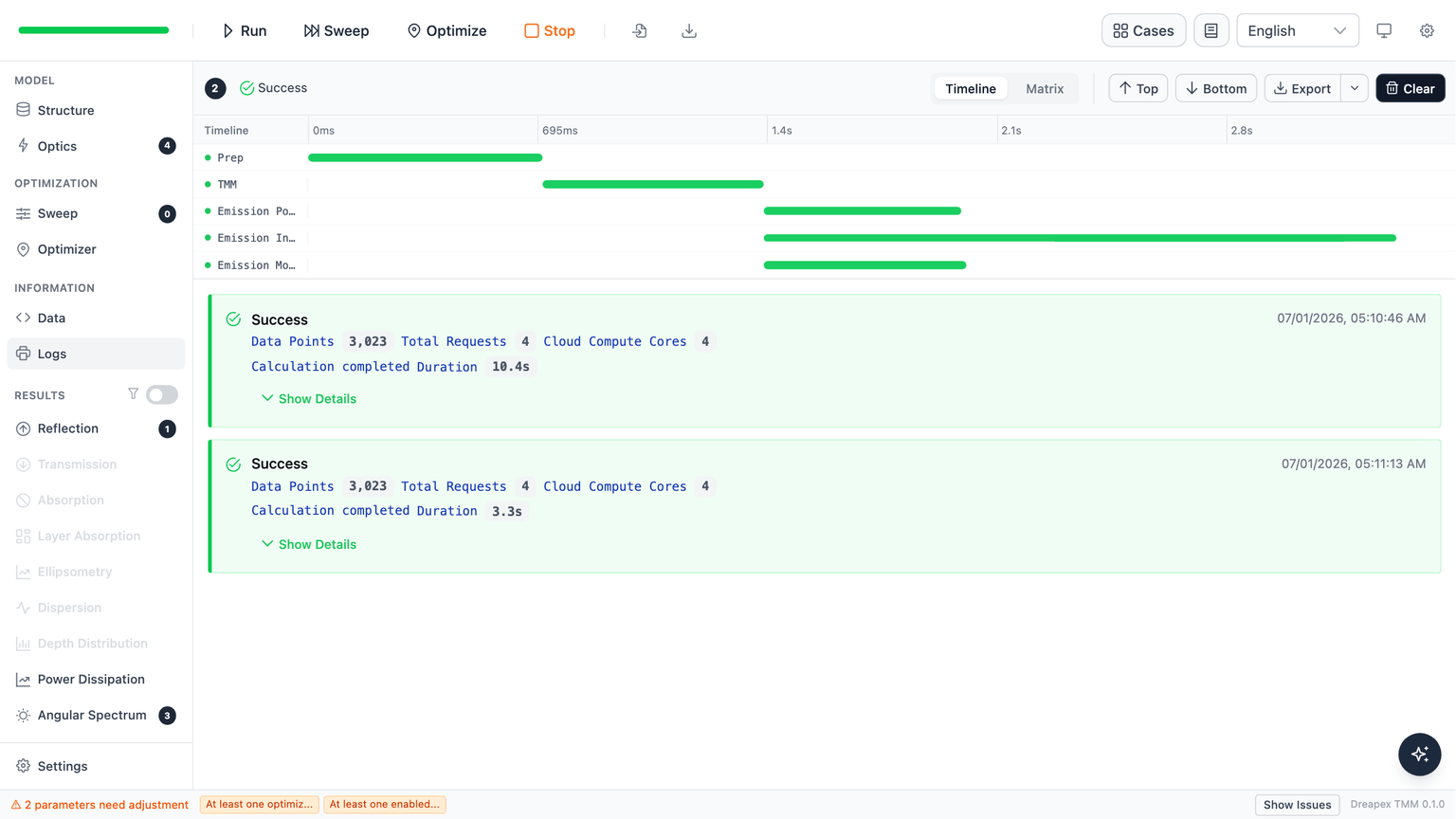Click the monitor display icon
1456x819 pixels.
pyautogui.click(x=1384, y=30)
